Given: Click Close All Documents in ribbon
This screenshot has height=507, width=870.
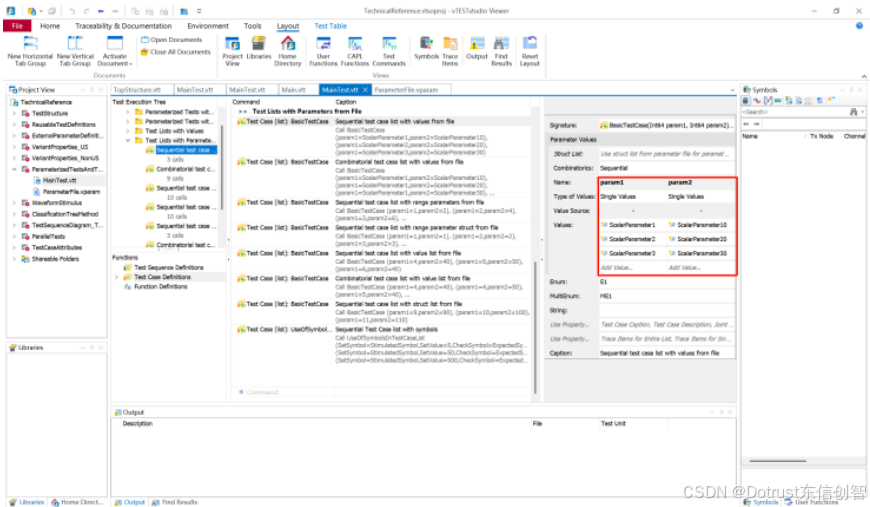Looking at the screenshot, I should [x=175, y=52].
